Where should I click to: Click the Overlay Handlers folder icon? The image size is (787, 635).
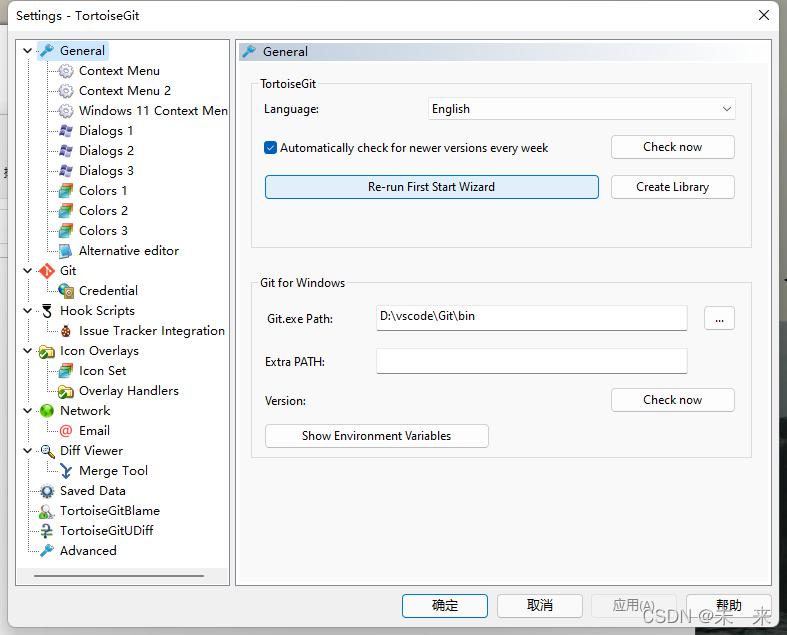66,391
